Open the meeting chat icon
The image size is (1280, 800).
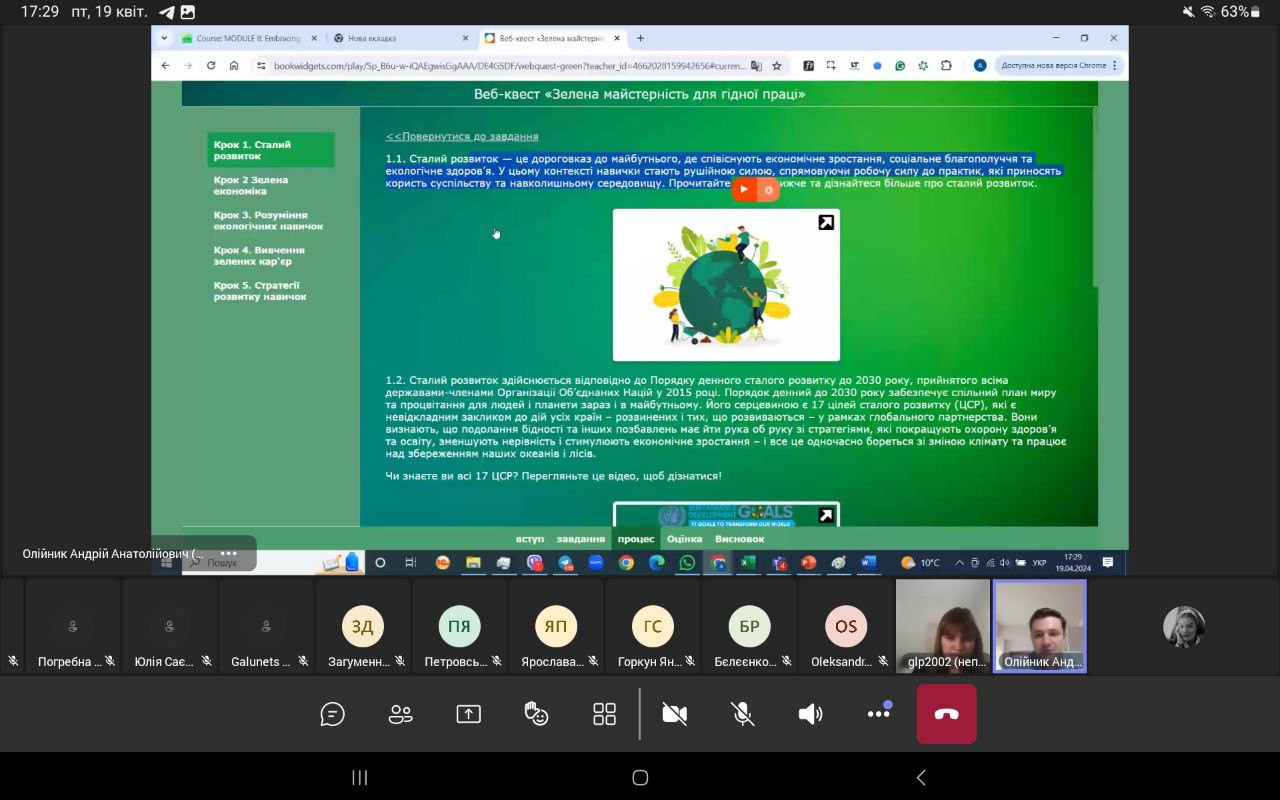[x=333, y=714]
